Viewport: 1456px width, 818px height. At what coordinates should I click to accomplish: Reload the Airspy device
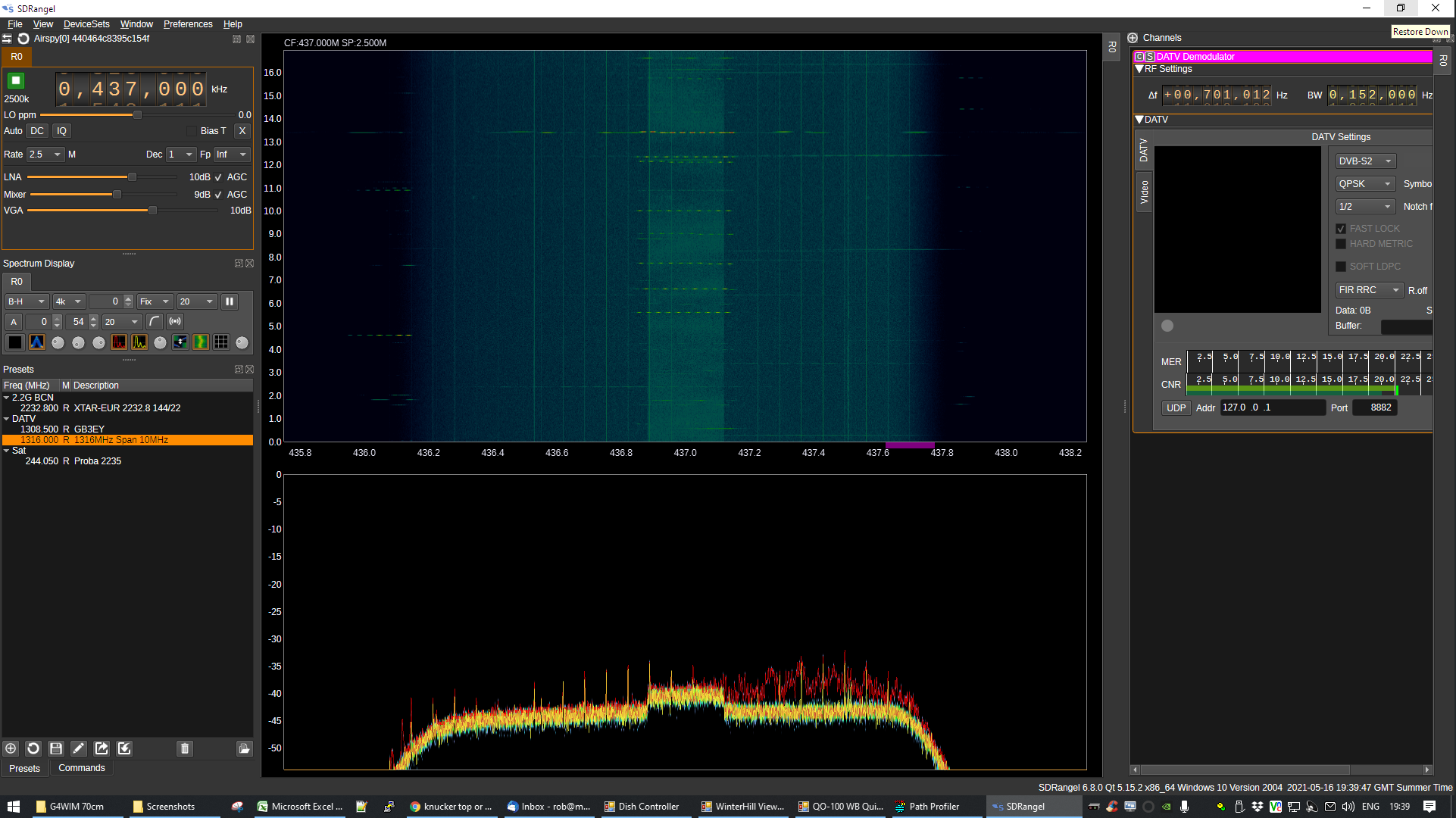point(23,39)
